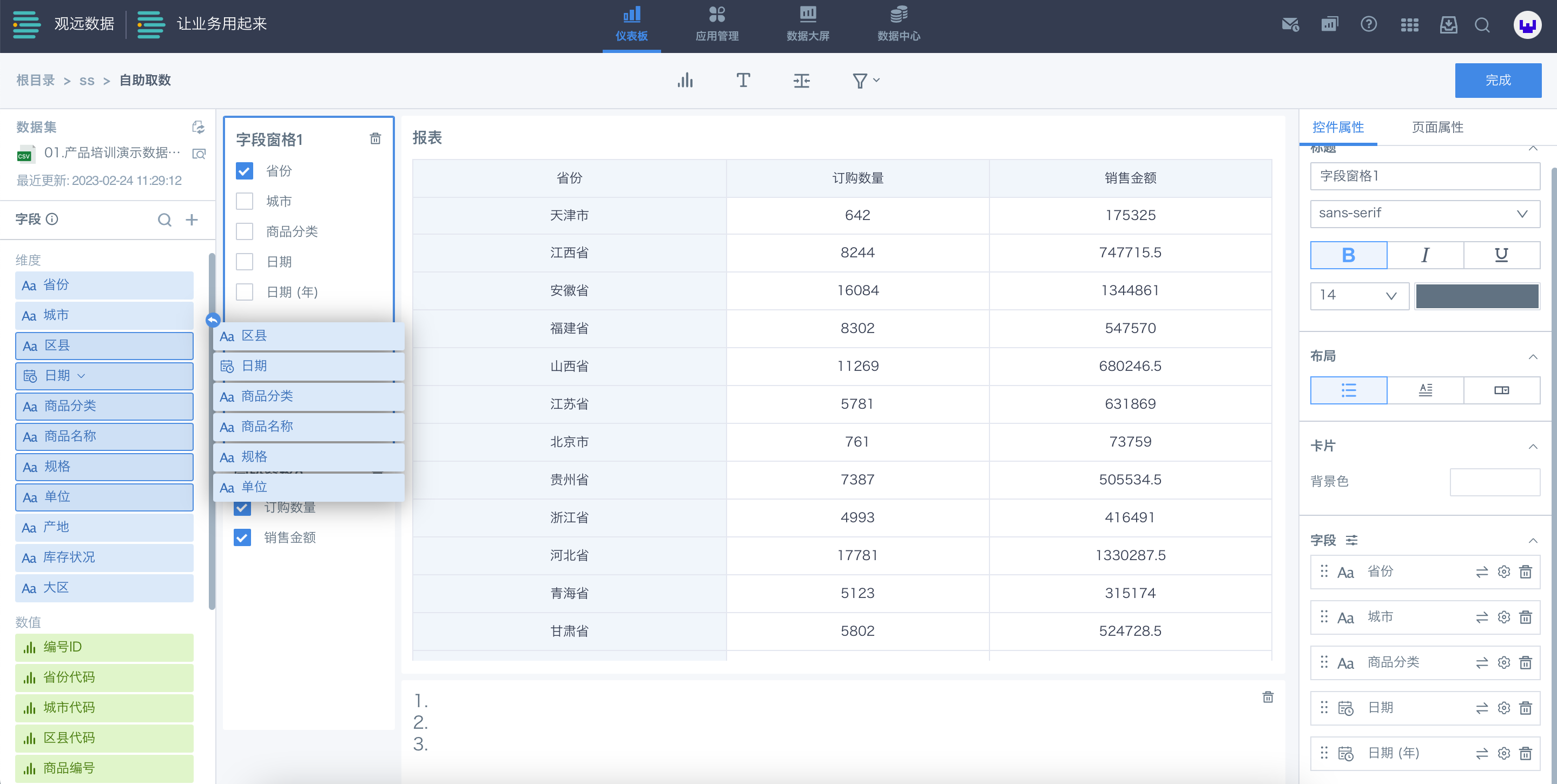This screenshot has height=784, width=1557.
Task: Select the list layout icon in 布局
Action: point(1349,390)
